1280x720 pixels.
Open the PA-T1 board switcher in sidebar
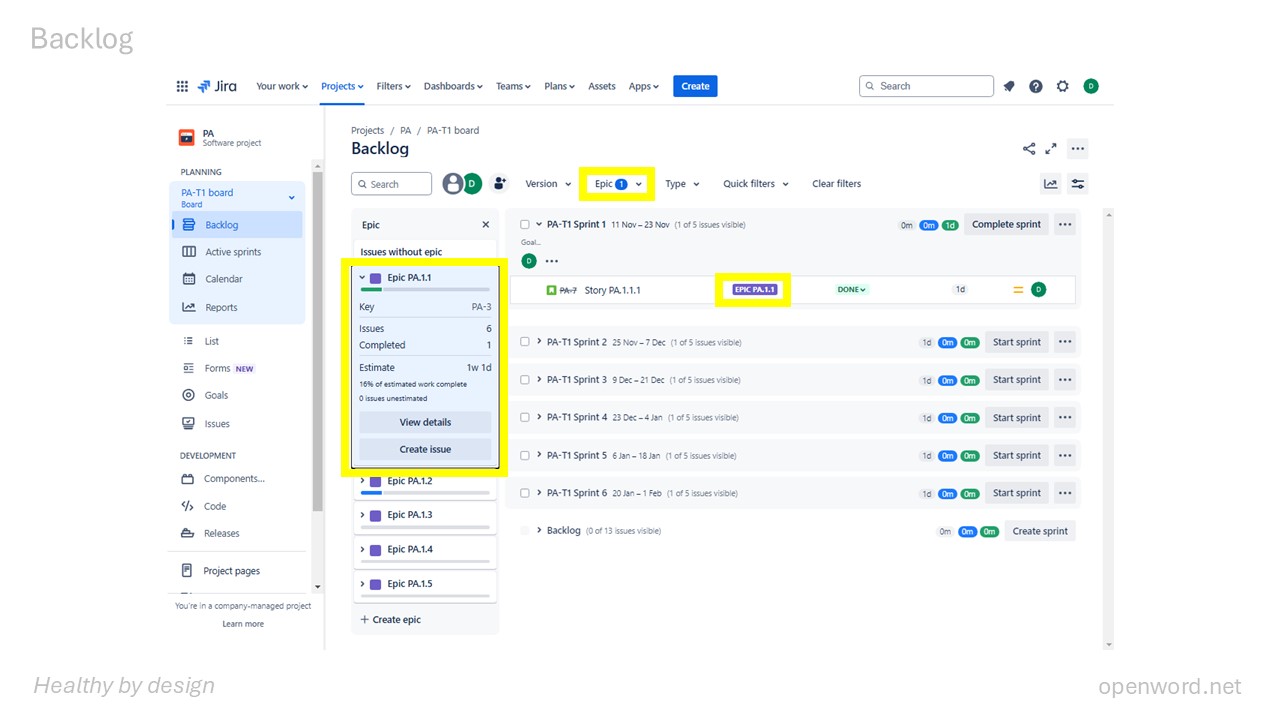pos(238,197)
